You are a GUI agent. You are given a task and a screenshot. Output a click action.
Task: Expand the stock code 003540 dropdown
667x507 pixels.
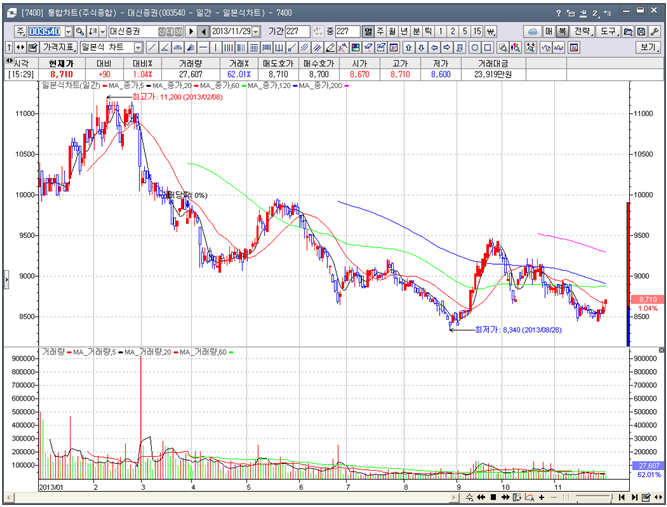pyautogui.click(x=69, y=31)
